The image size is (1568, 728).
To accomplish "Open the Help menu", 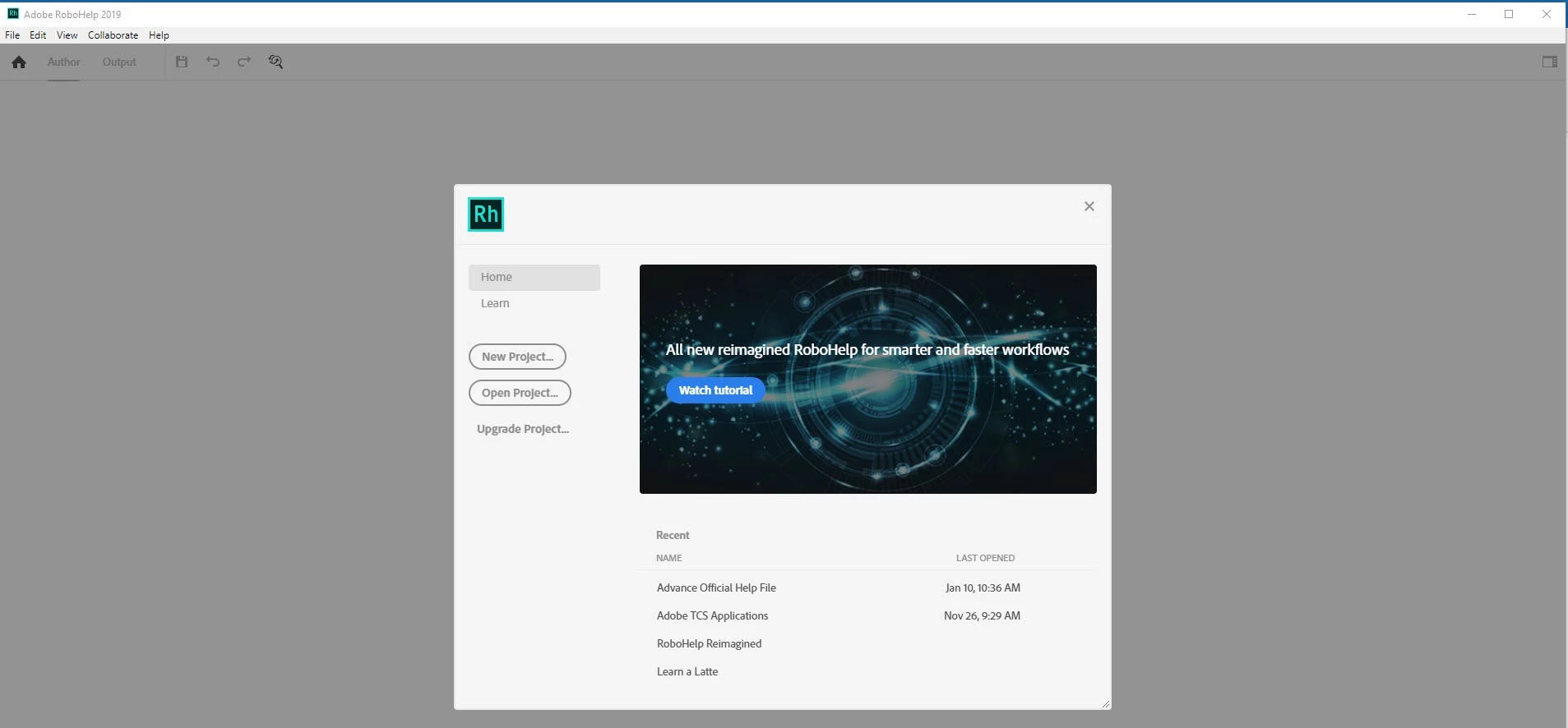I will coord(159,35).
